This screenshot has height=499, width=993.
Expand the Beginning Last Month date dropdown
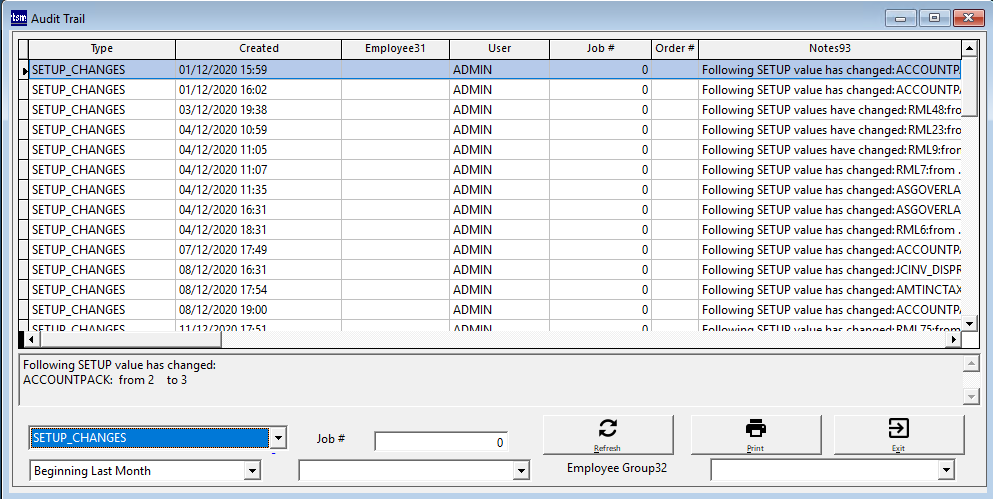point(251,471)
